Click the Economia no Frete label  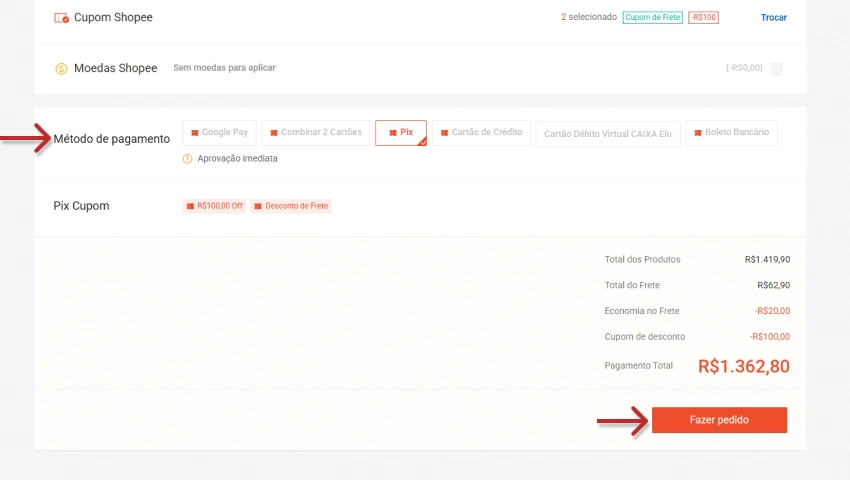(x=642, y=311)
